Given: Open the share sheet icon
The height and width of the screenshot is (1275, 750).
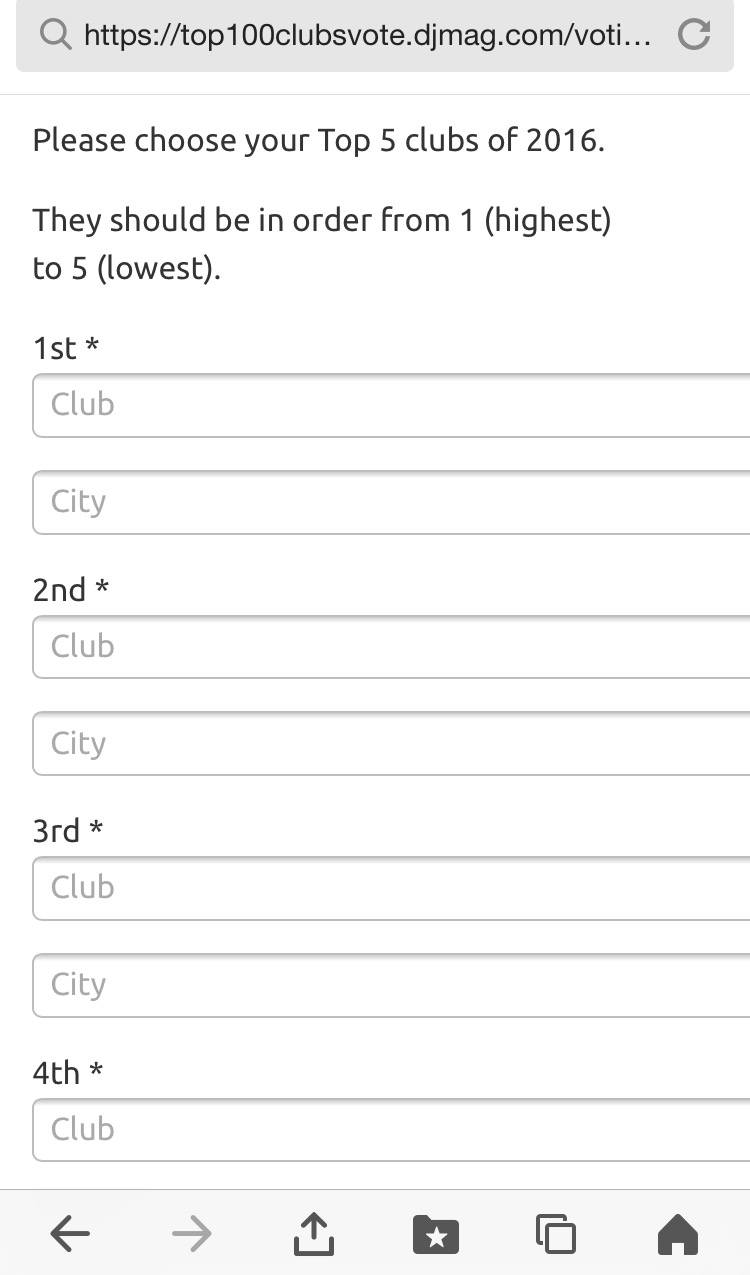Looking at the screenshot, I should tap(313, 1233).
